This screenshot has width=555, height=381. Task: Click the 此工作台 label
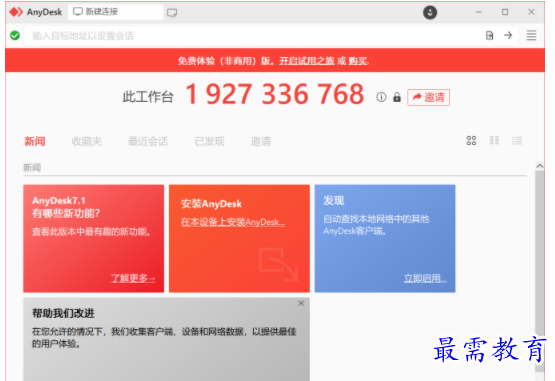148,97
